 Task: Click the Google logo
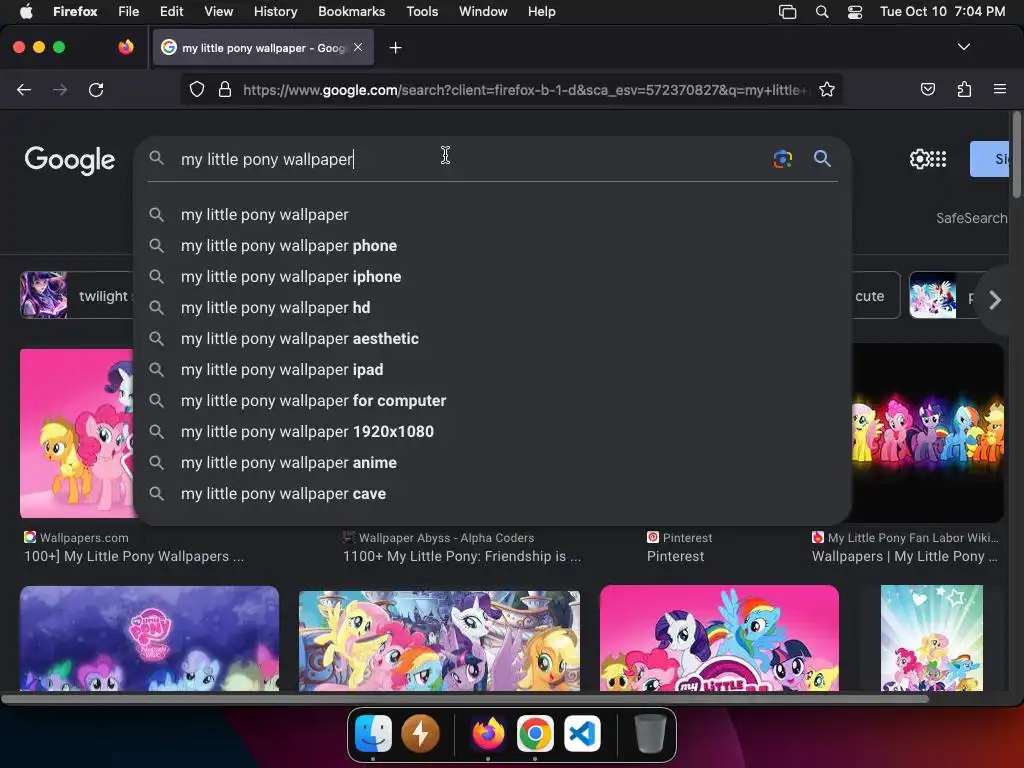(x=70, y=160)
